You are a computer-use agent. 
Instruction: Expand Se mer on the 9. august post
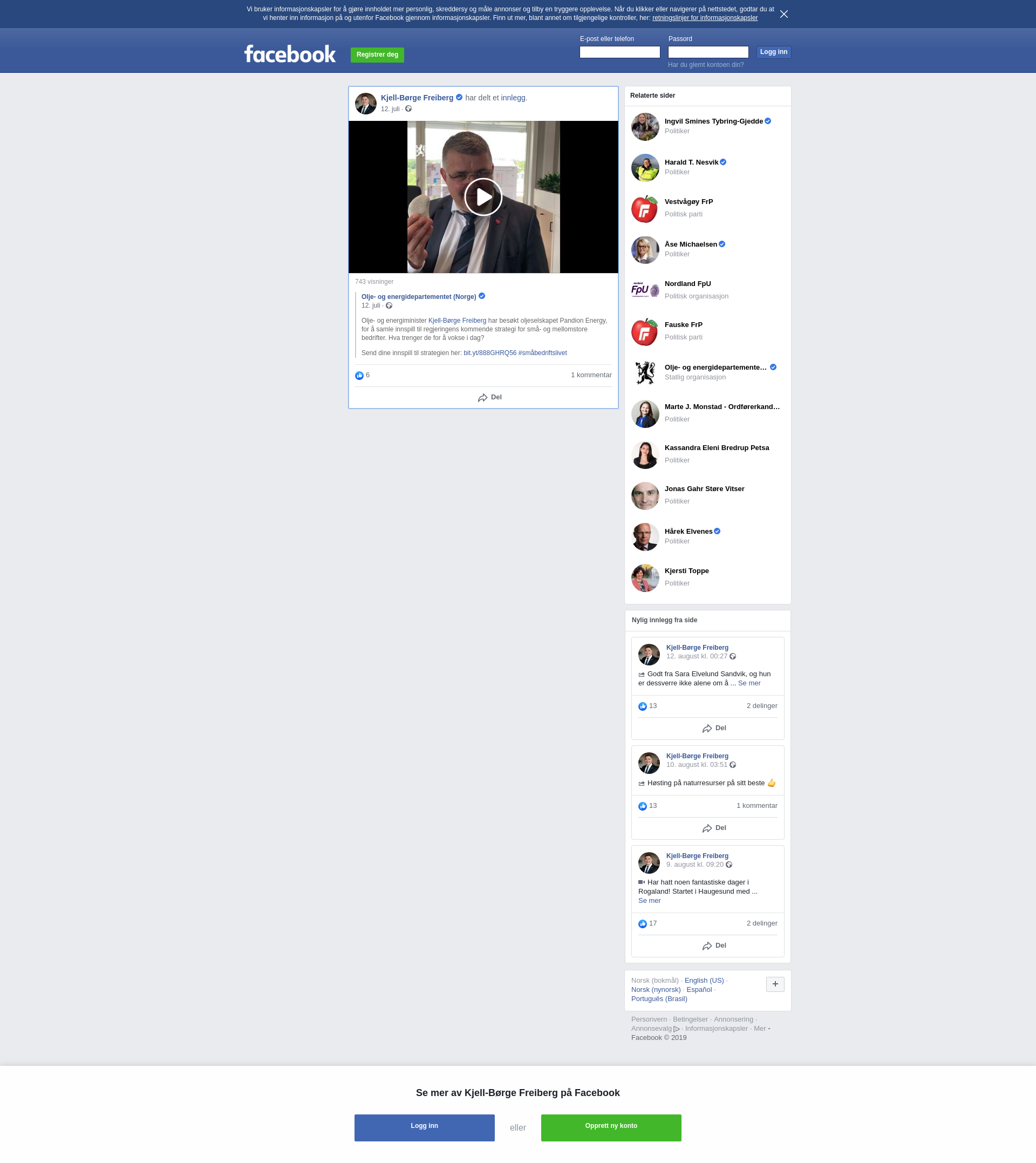coord(649,901)
